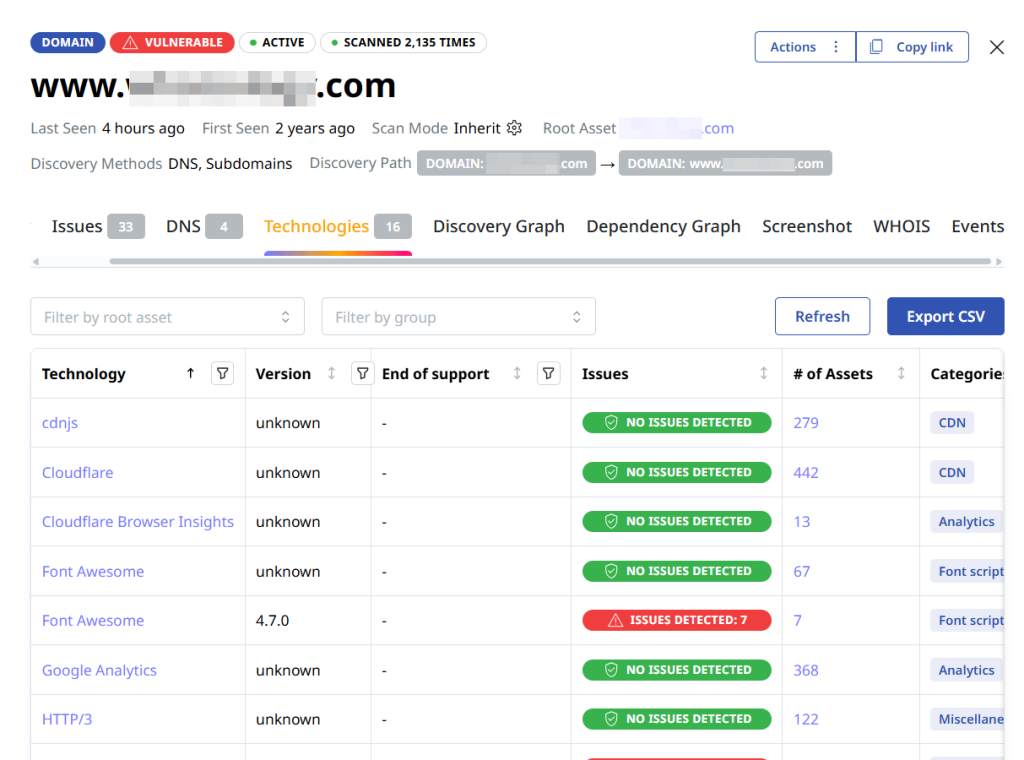Open the Google Analytics link
This screenshot has width=1024, height=760.
coord(99,670)
